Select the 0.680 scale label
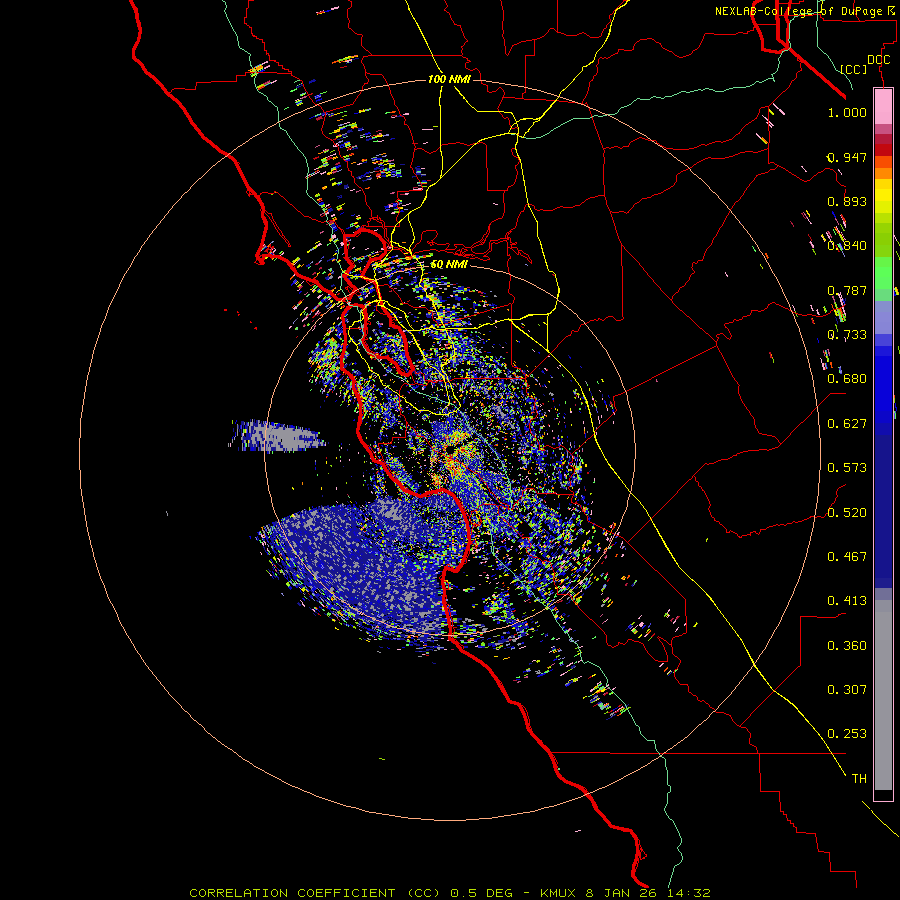Screen dimensions: 900x900 click(x=847, y=379)
